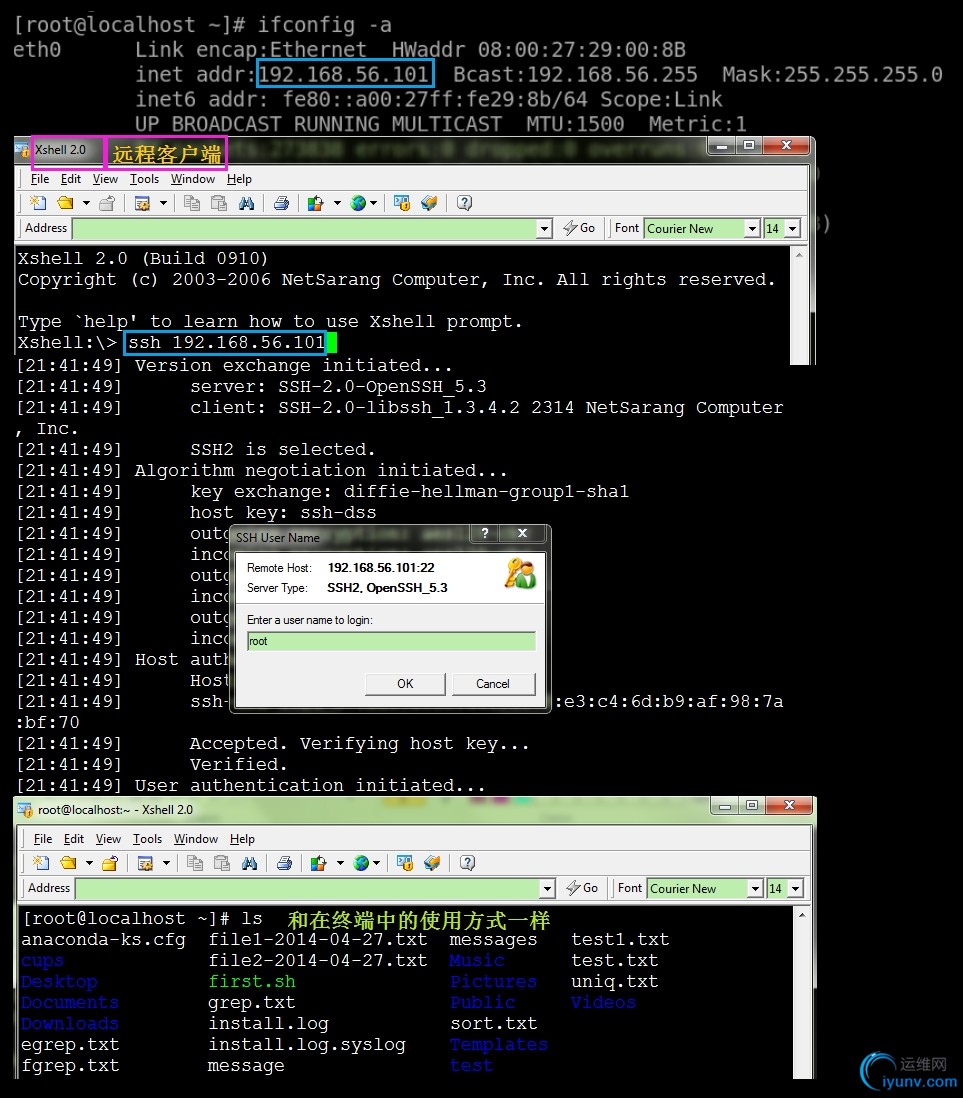The width and height of the screenshot is (963, 1098).
Task: Expand globe encoding arrow in root@localhost toolbar
Action: click(x=376, y=863)
